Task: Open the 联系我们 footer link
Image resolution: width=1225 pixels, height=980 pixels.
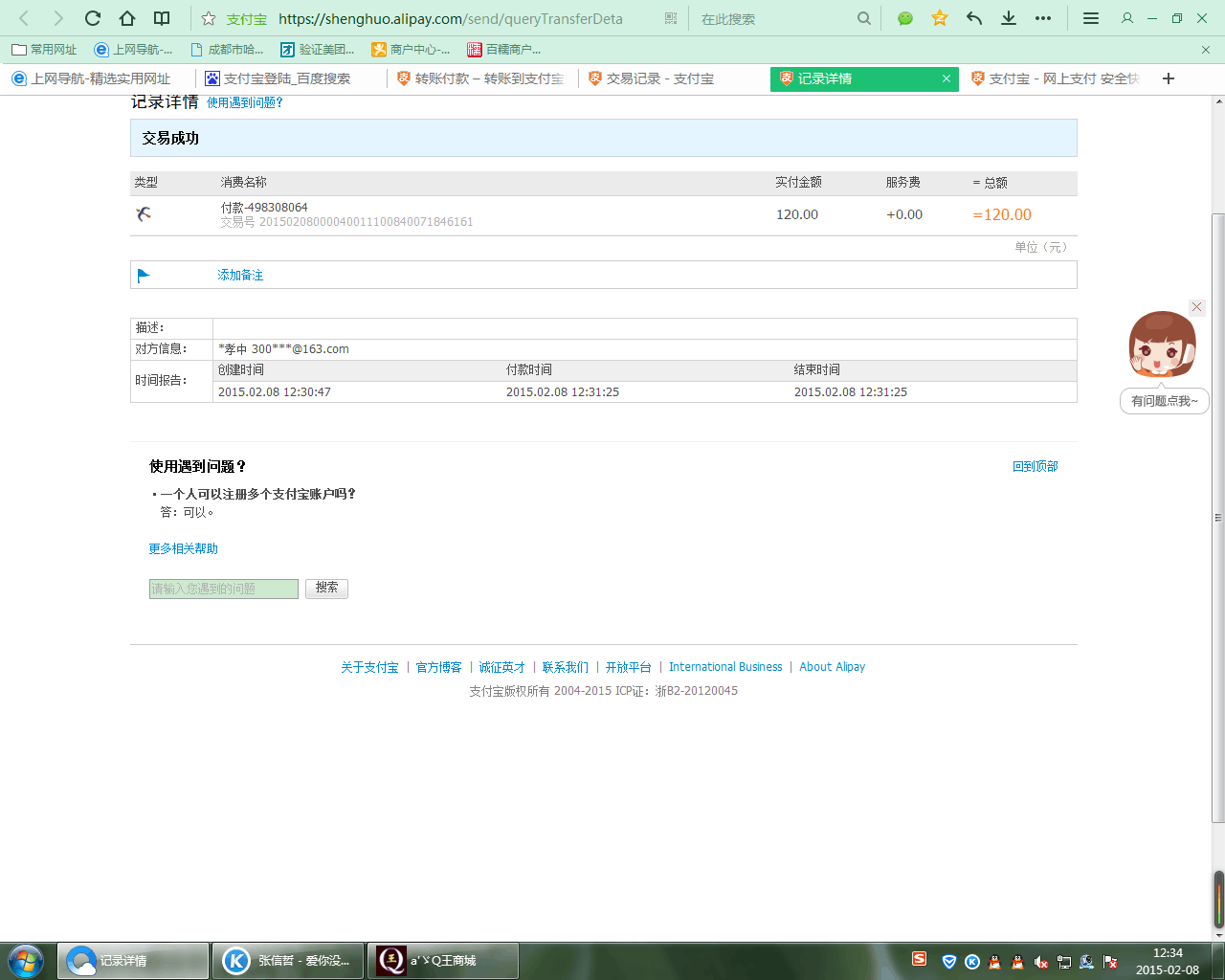Action: click(565, 667)
